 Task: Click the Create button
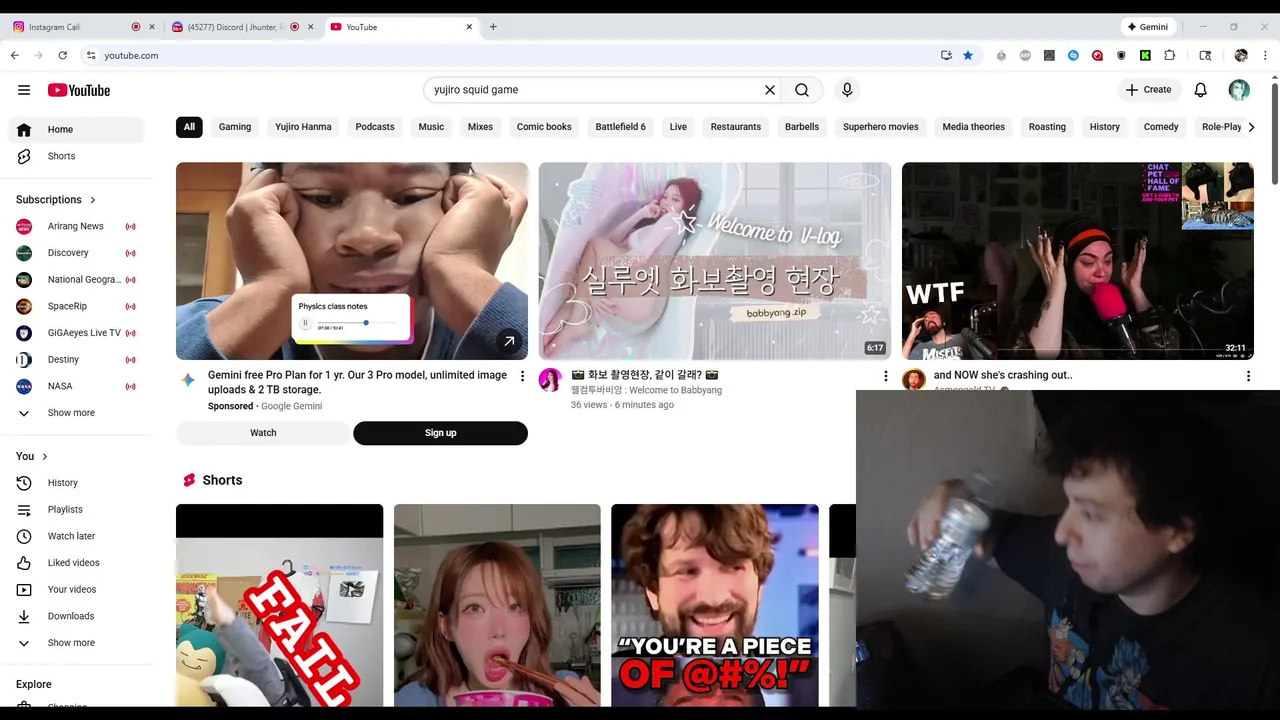(1148, 90)
